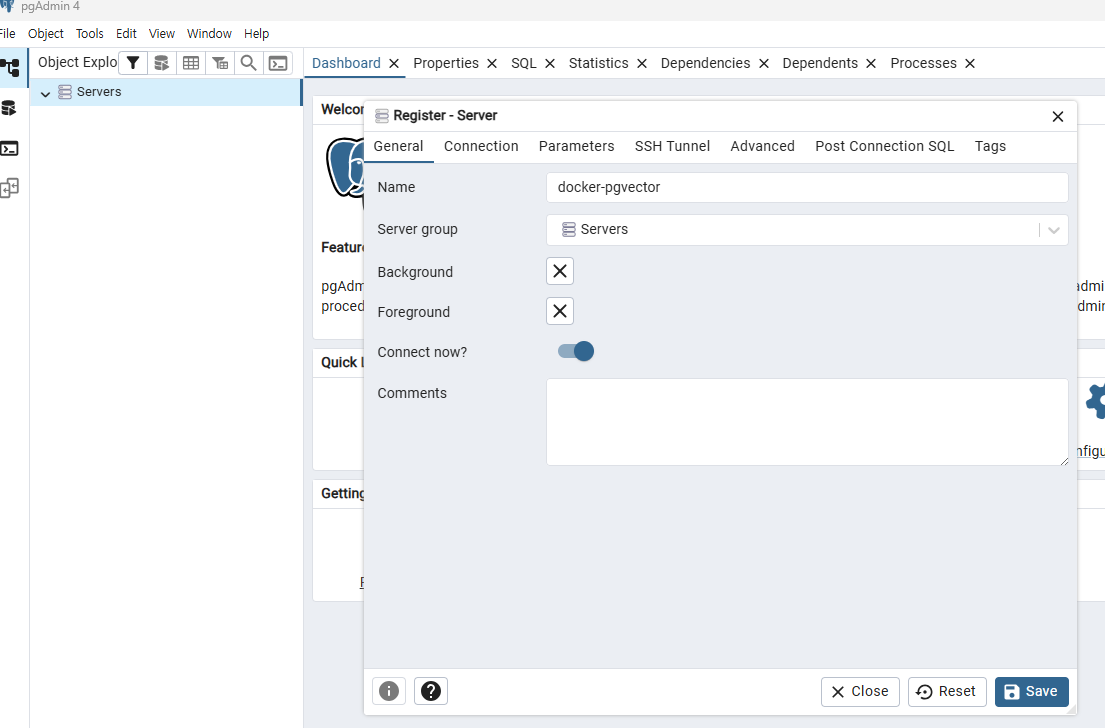Open the PSQL terminal sidebar icon
Image resolution: width=1105 pixels, height=728 pixels.
(9, 148)
